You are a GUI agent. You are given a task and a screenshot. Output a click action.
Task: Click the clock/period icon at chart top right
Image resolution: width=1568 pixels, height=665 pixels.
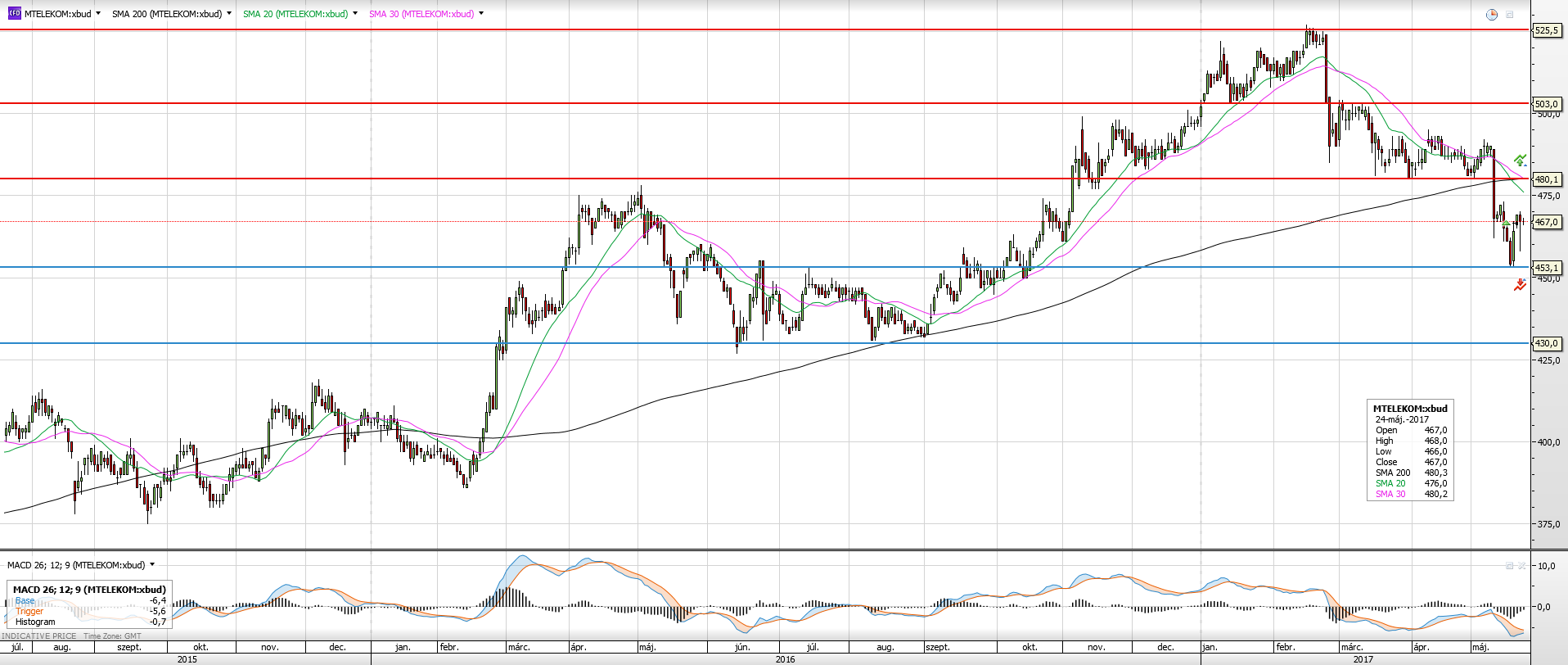tap(1492, 15)
